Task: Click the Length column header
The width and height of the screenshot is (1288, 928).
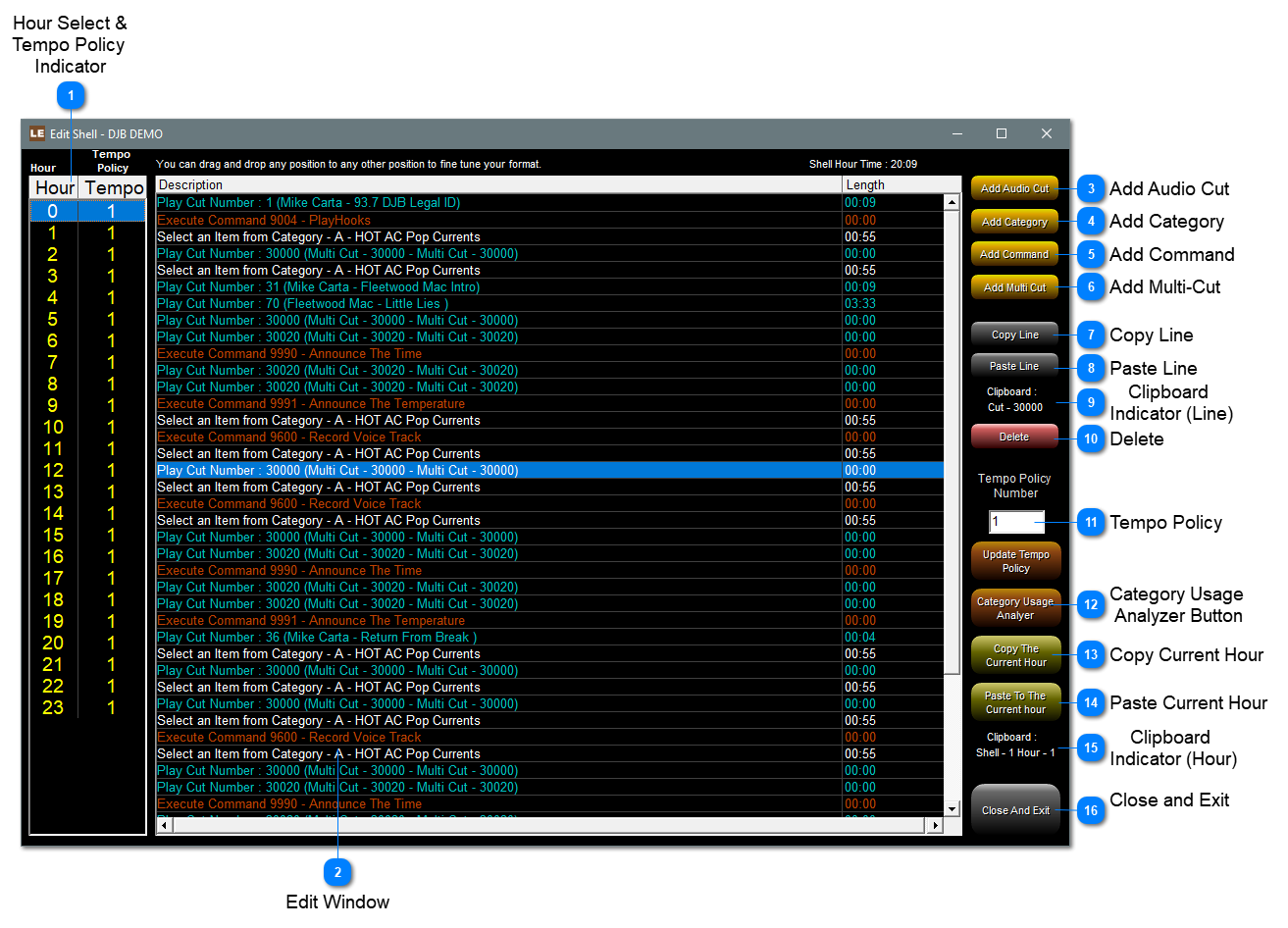Action: (x=901, y=184)
